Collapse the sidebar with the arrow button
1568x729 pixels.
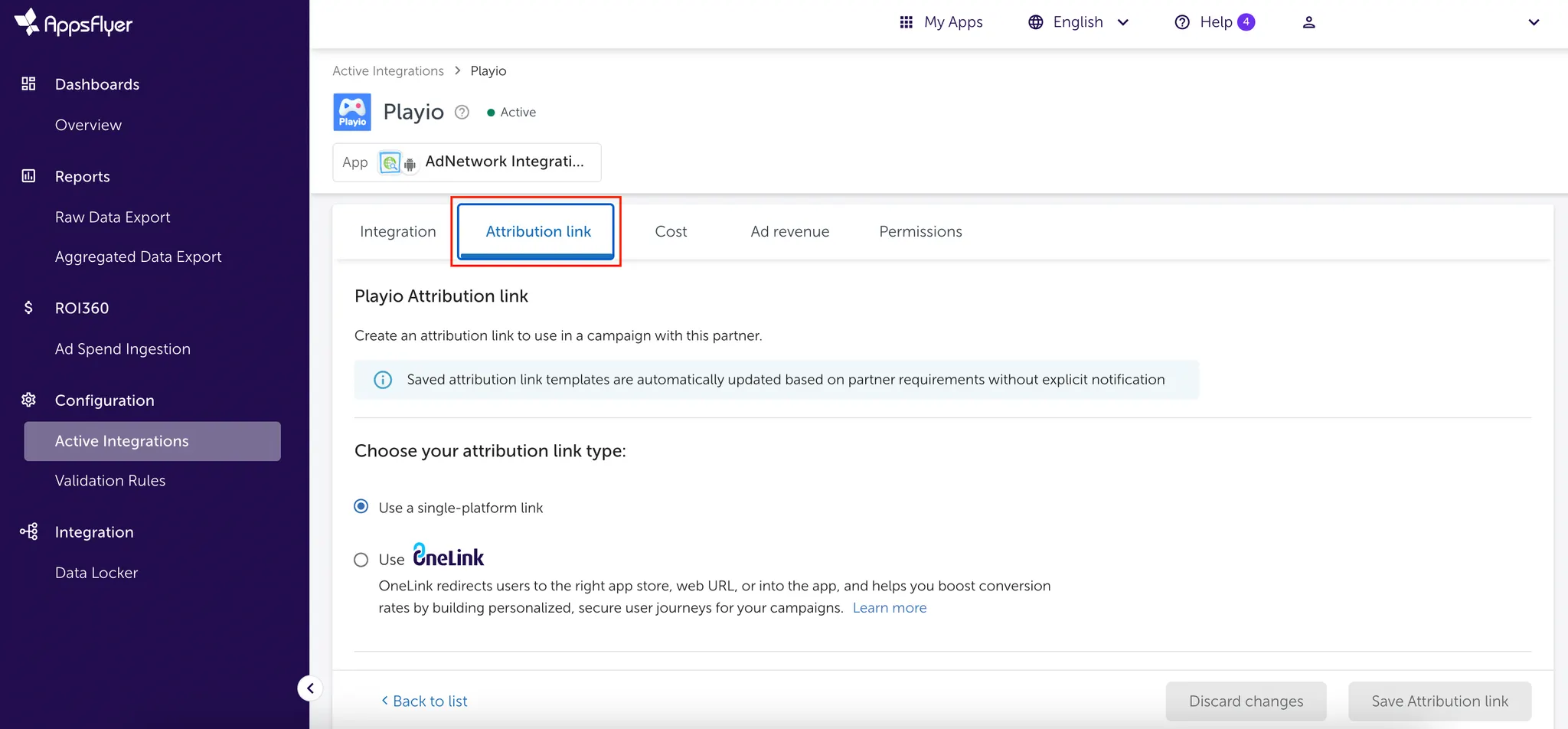(x=310, y=688)
